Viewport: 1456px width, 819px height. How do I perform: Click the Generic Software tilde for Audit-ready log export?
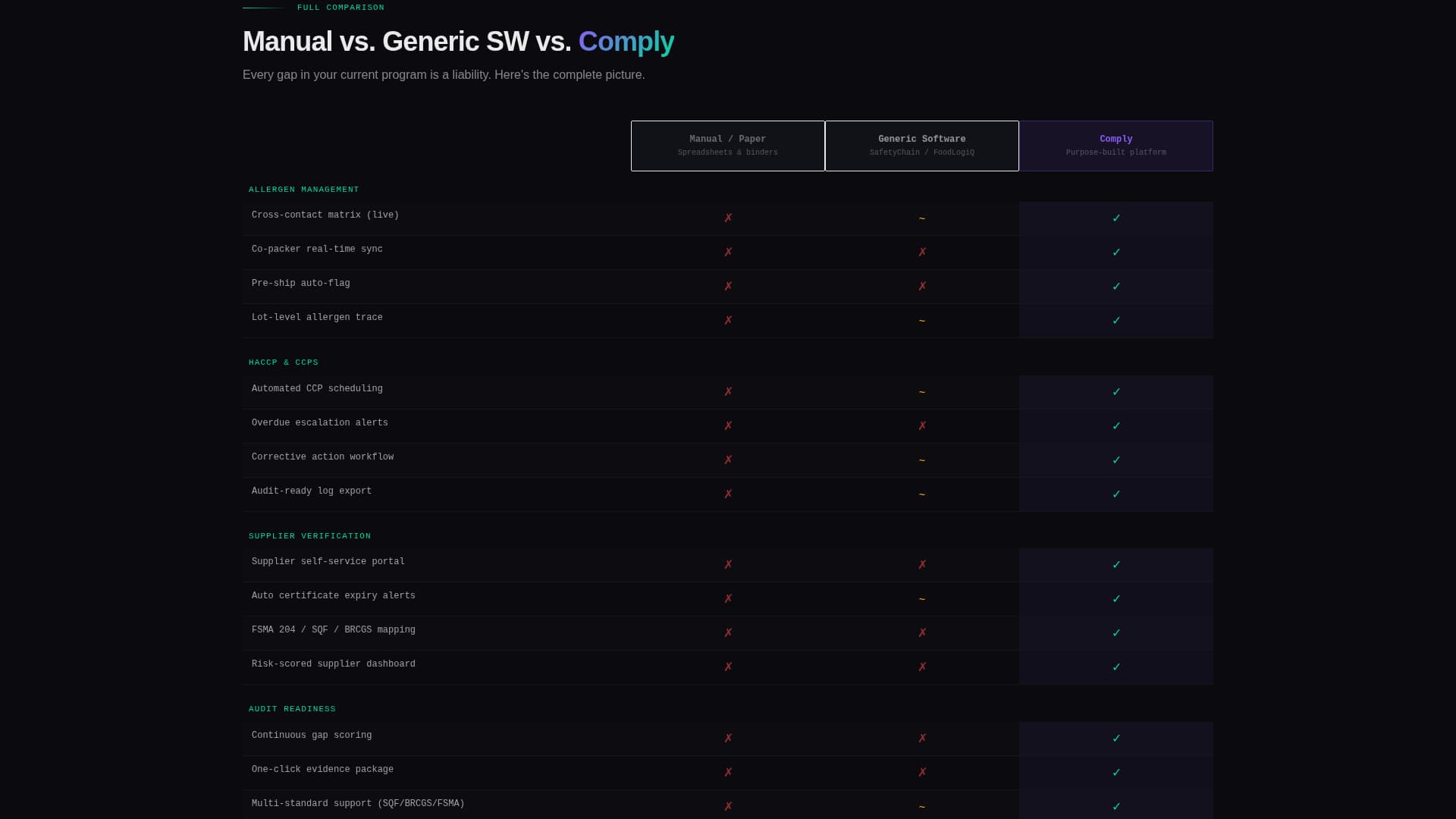[x=922, y=494]
